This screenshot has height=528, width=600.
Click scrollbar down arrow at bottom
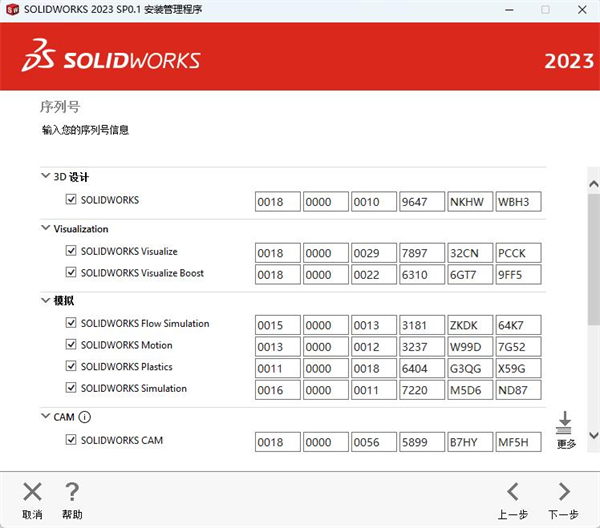click(592, 436)
